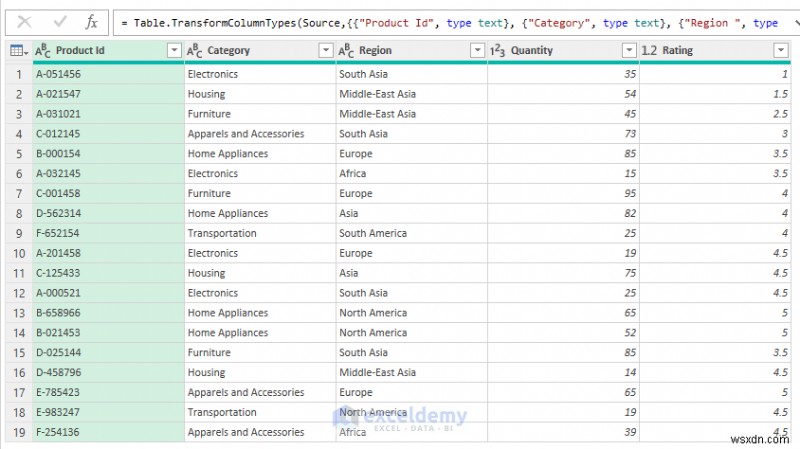Screen dimensions: 800x449
Task: Click Quantity value 95 in row 7
Action: tap(630, 193)
